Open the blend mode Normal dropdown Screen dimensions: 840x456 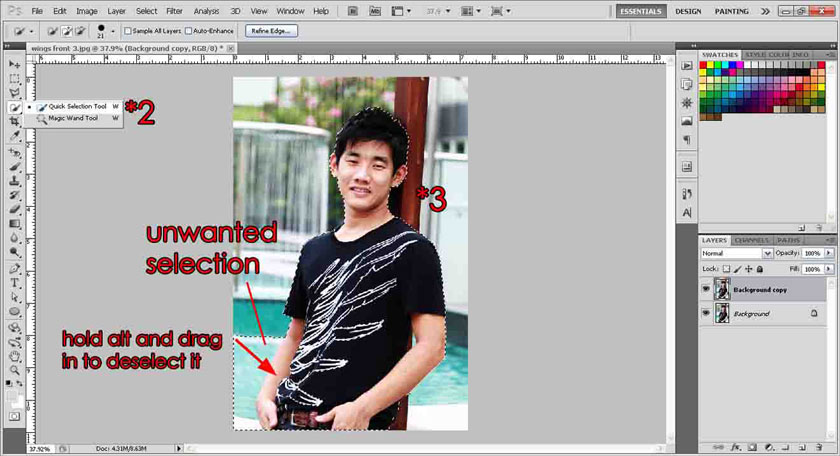tap(737, 253)
